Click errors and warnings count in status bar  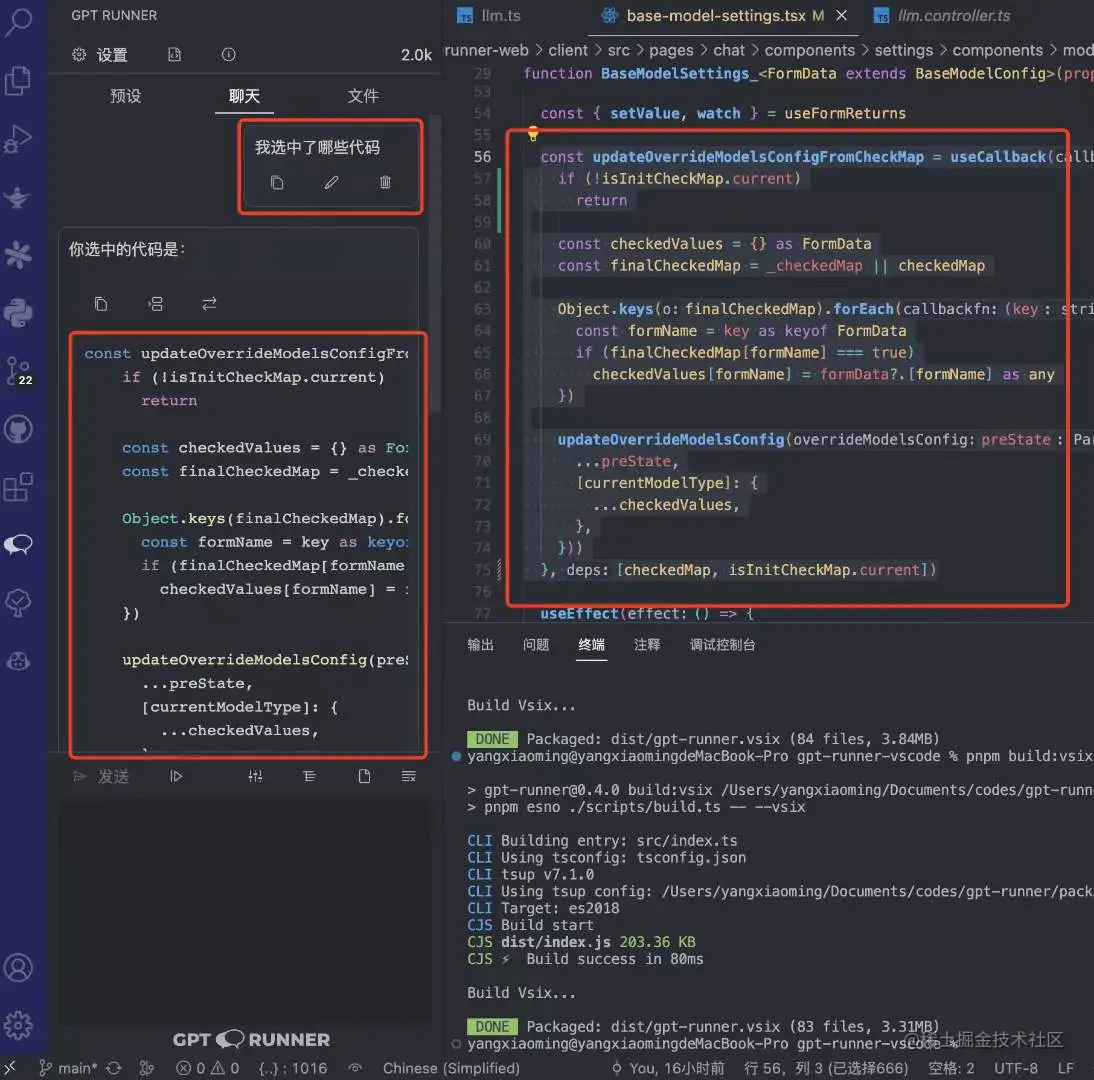click(x=207, y=1068)
